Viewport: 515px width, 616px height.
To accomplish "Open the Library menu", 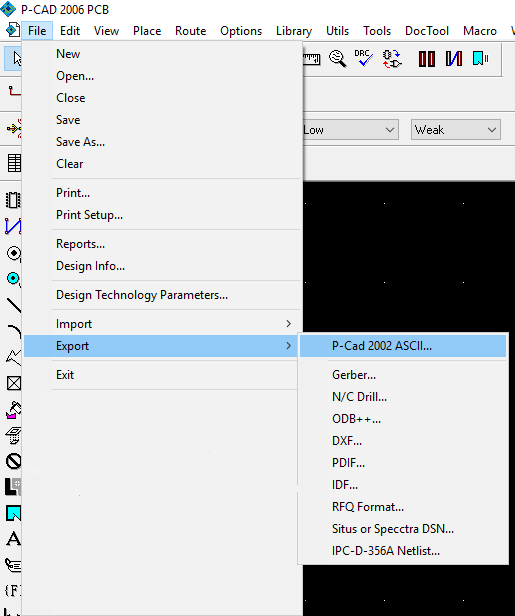I will click(x=294, y=31).
